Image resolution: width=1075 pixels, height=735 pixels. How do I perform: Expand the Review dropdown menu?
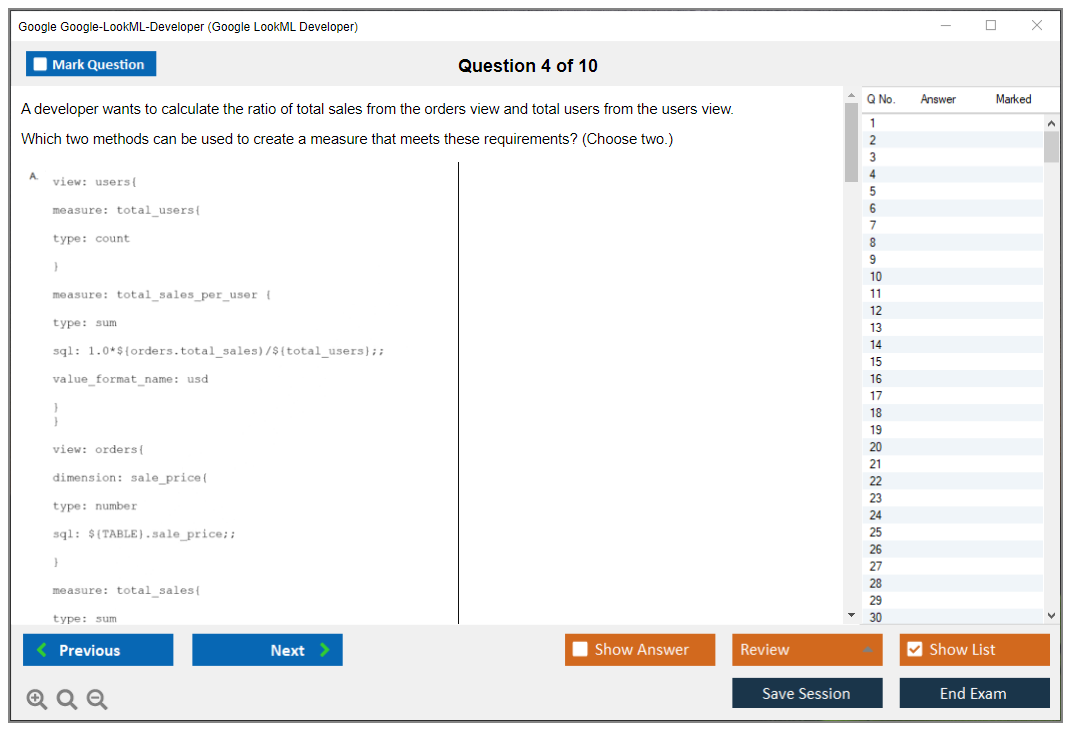(x=866, y=650)
